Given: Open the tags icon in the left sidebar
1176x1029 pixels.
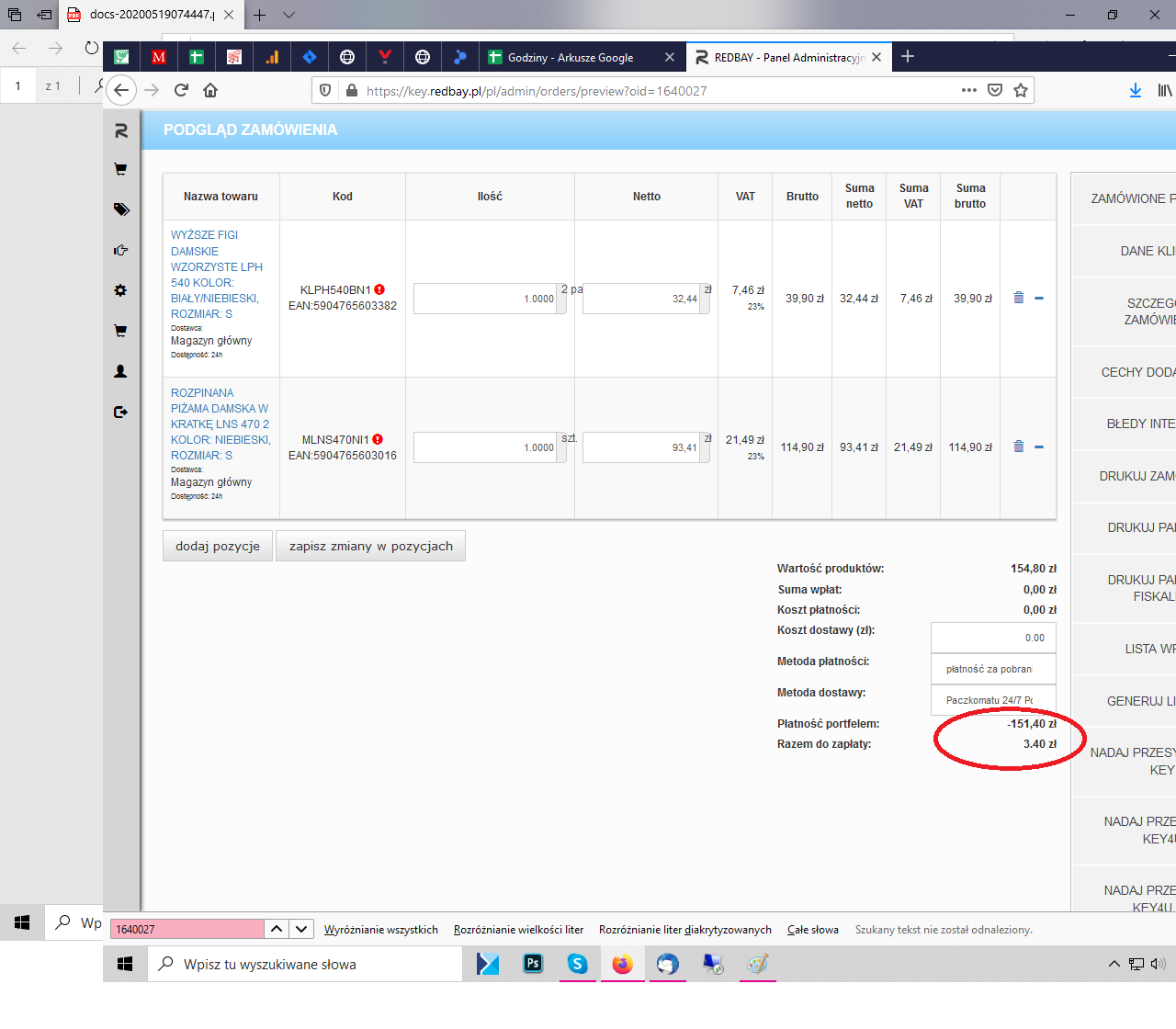Looking at the screenshot, I should pyautogui.click(x=121, y=209).
